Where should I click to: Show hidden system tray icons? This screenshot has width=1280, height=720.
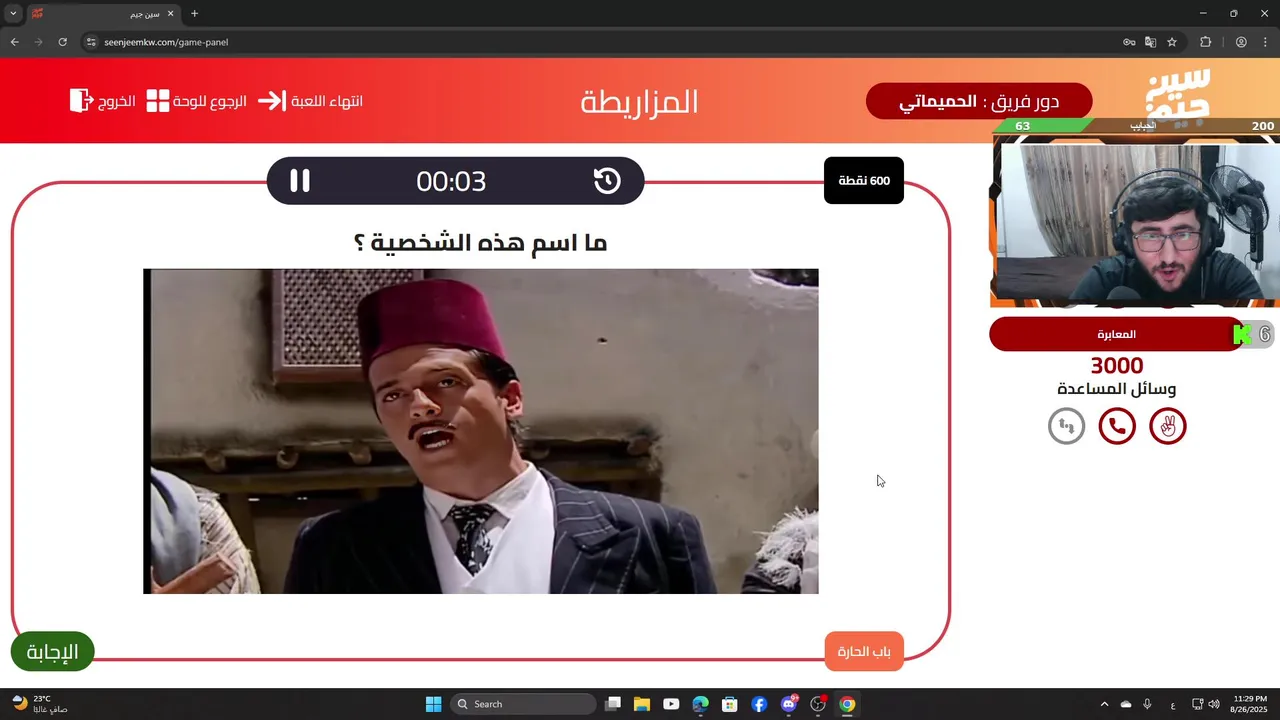pyautogui.click(x=1104, y=704)
